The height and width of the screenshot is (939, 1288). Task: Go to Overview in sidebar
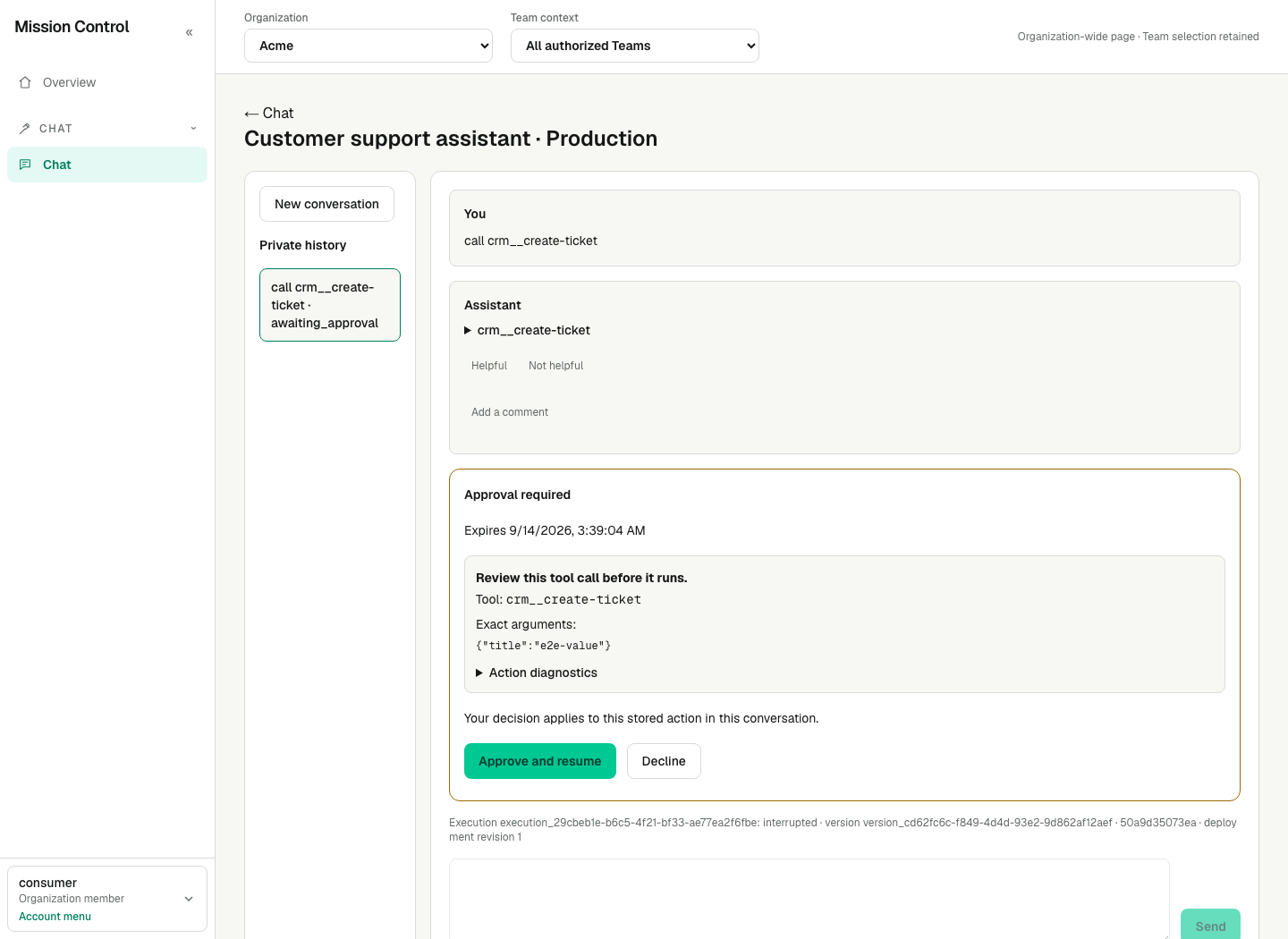107,82
